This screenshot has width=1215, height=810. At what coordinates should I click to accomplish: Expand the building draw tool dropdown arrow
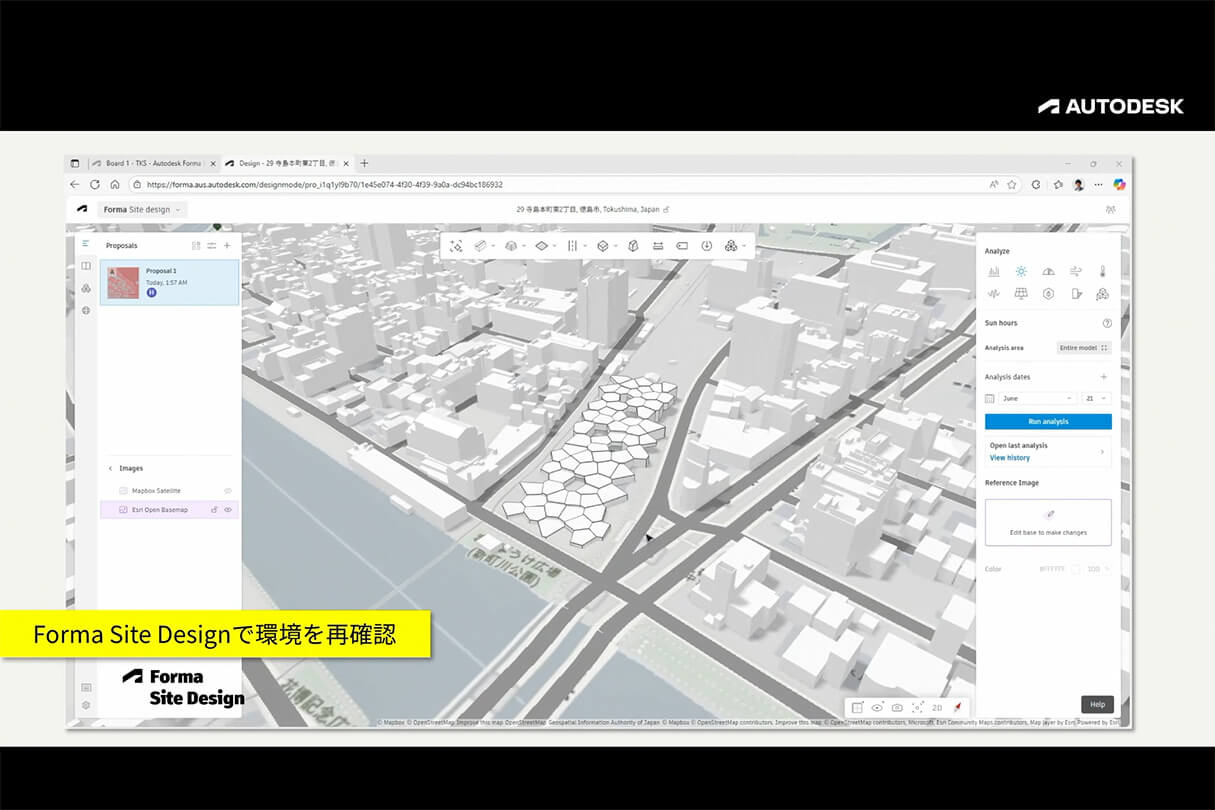pos(495,246)
